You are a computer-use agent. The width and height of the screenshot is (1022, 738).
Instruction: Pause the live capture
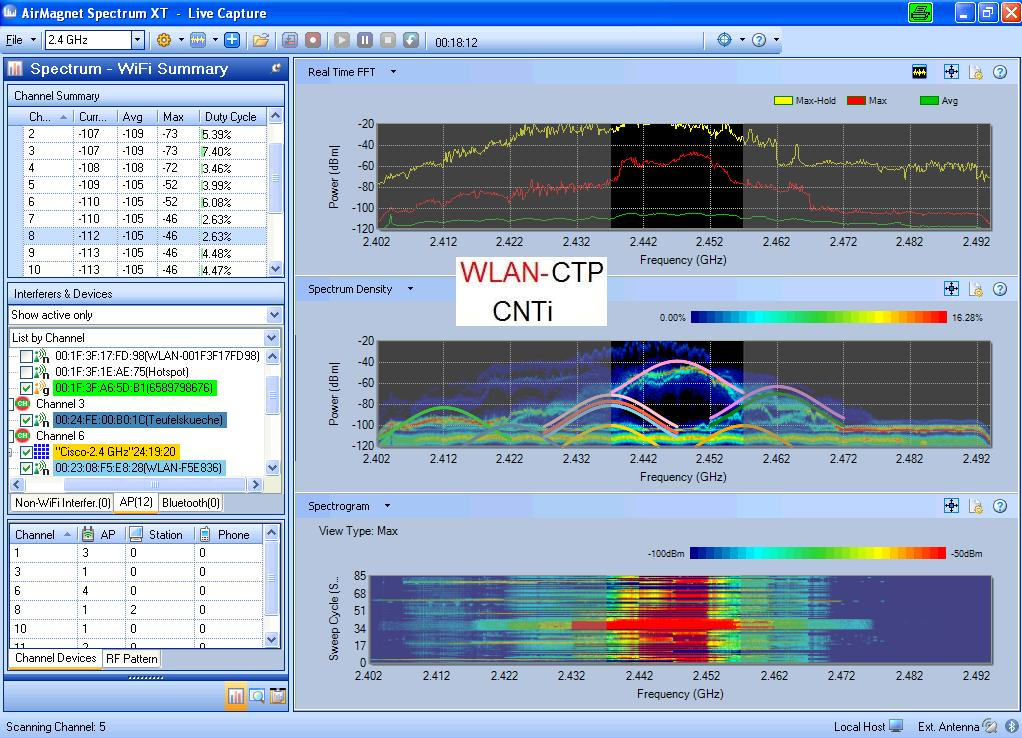(x=365, y=40)
